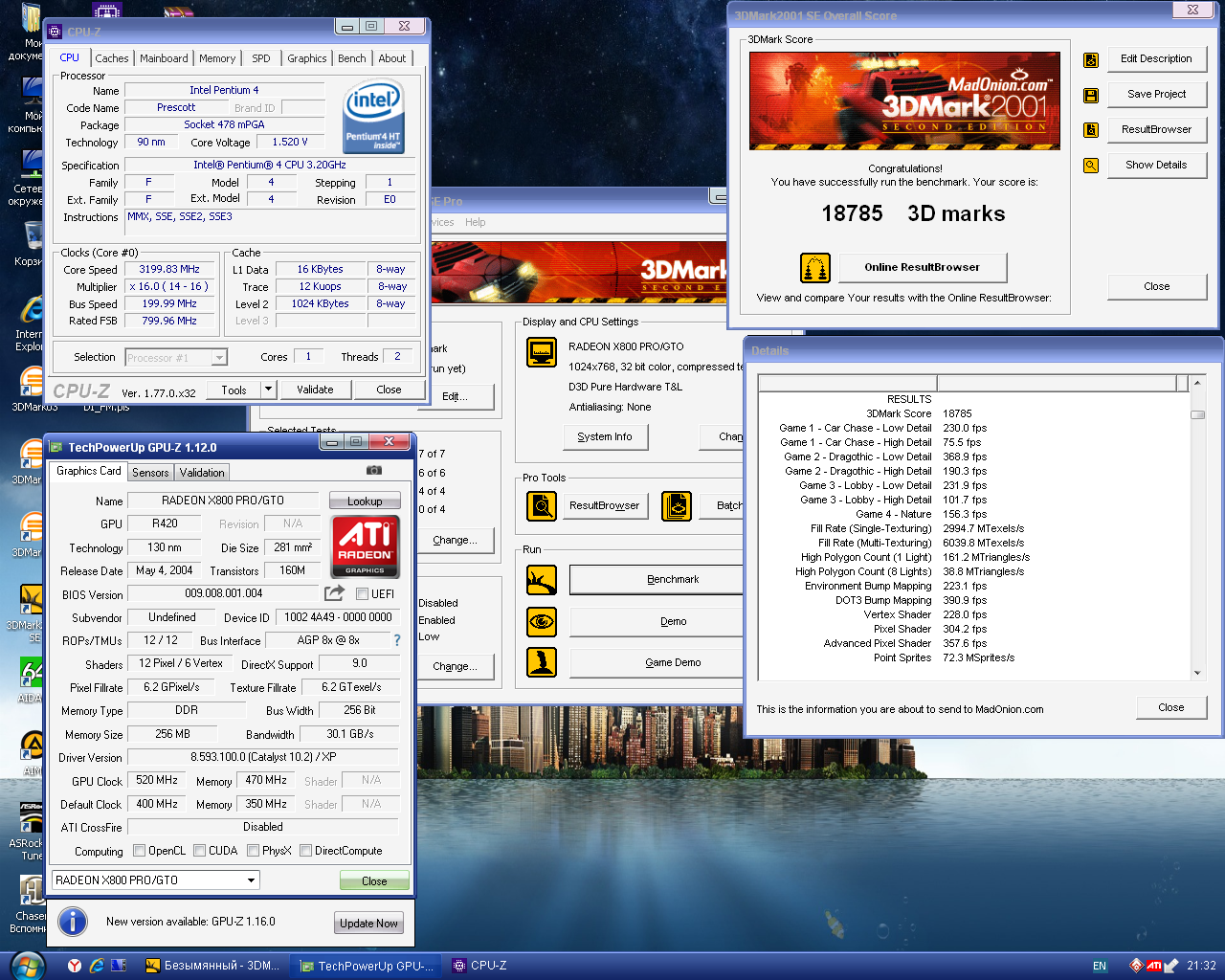
Task: Switch to the Mainboard tab in CPU-Z
Action: pos(164,58)
